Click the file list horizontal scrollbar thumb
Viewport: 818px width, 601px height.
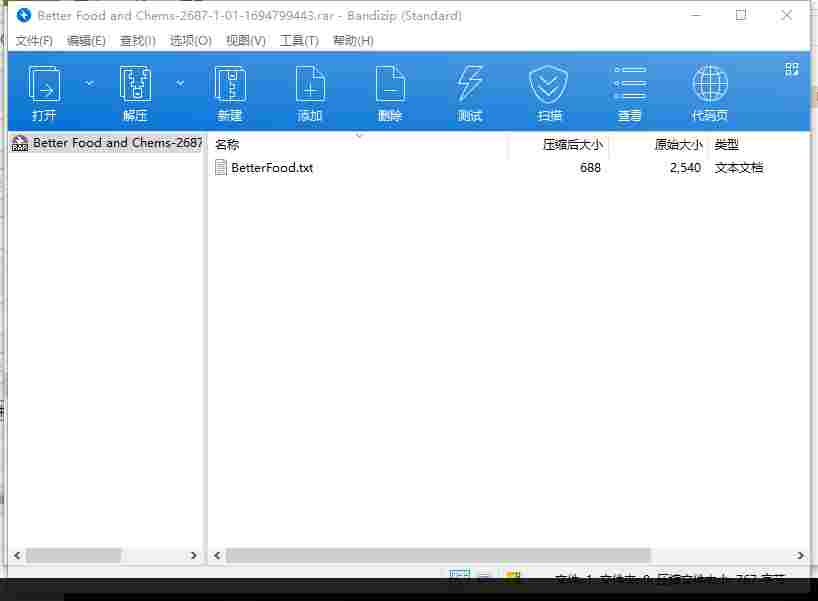point(438,556)
